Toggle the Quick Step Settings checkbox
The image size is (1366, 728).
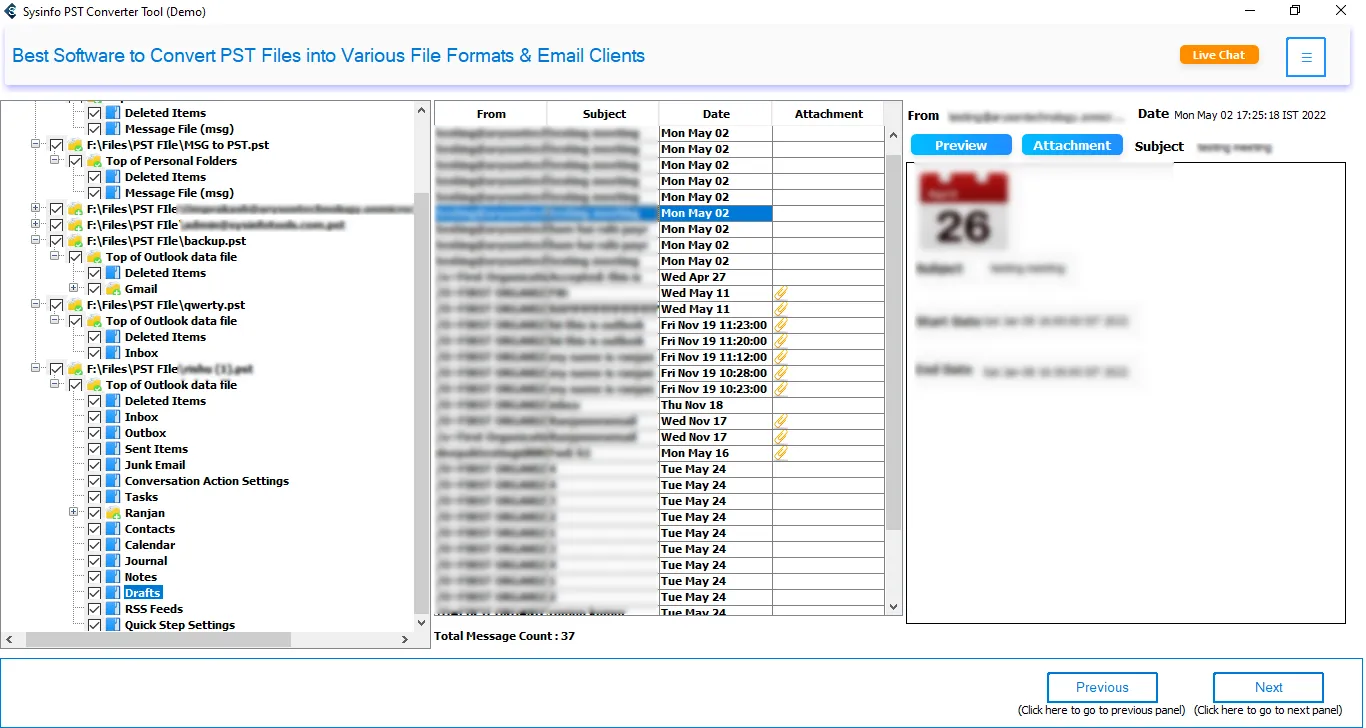pyautogui.click(x=94, y=625)
